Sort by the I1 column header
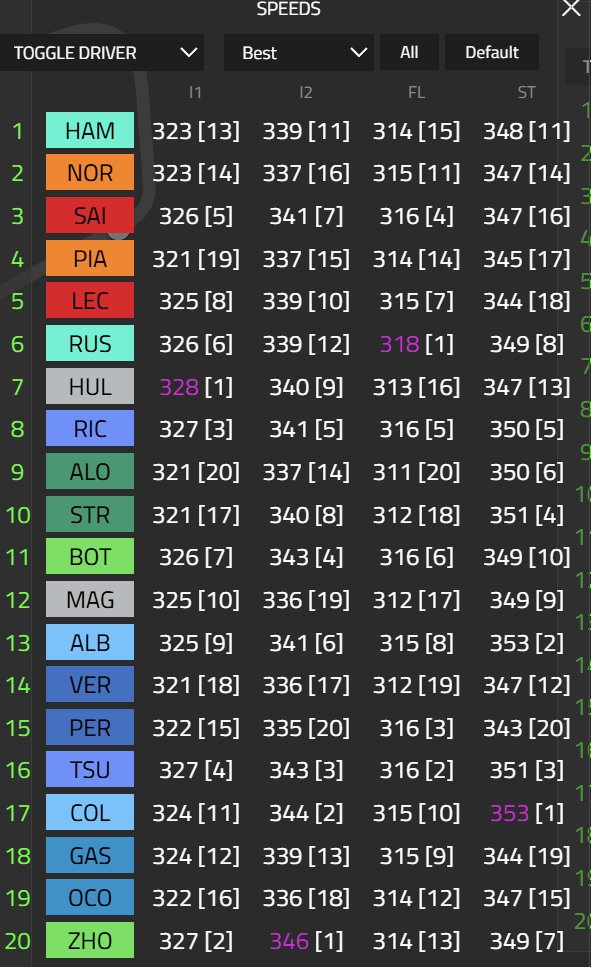 [195, 93]
